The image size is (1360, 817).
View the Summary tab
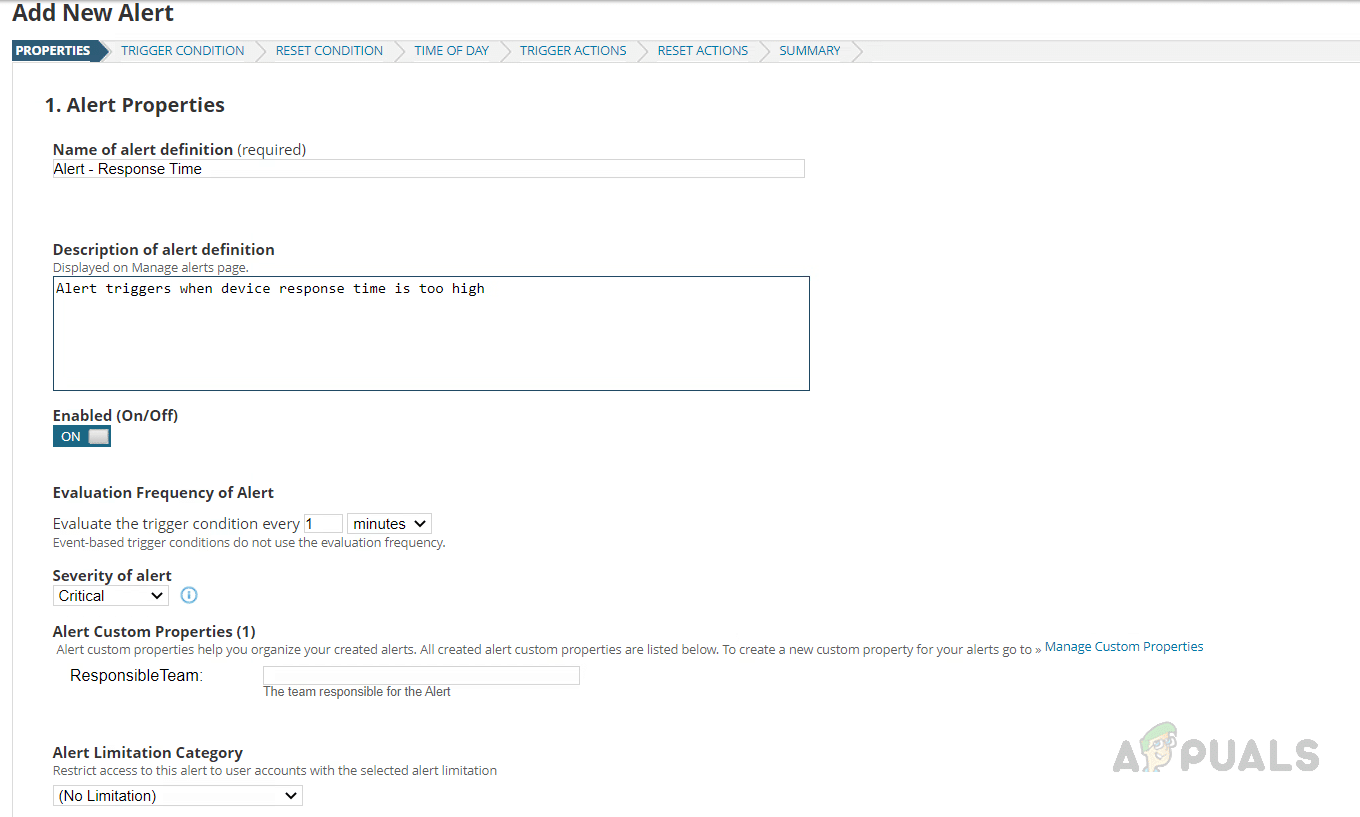click(x=810, y=51)
